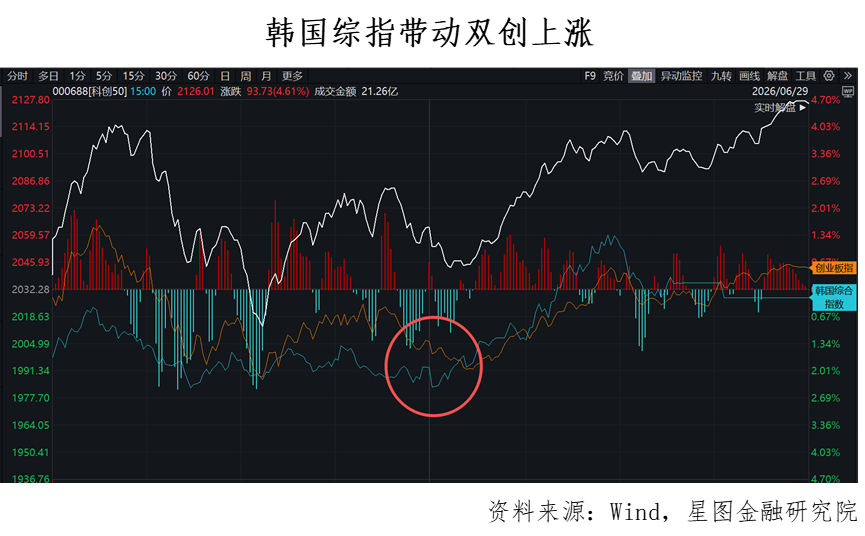Switch to the 周 weekly chart
Screen dimensions: 865x536
click(x=245, y=76)
